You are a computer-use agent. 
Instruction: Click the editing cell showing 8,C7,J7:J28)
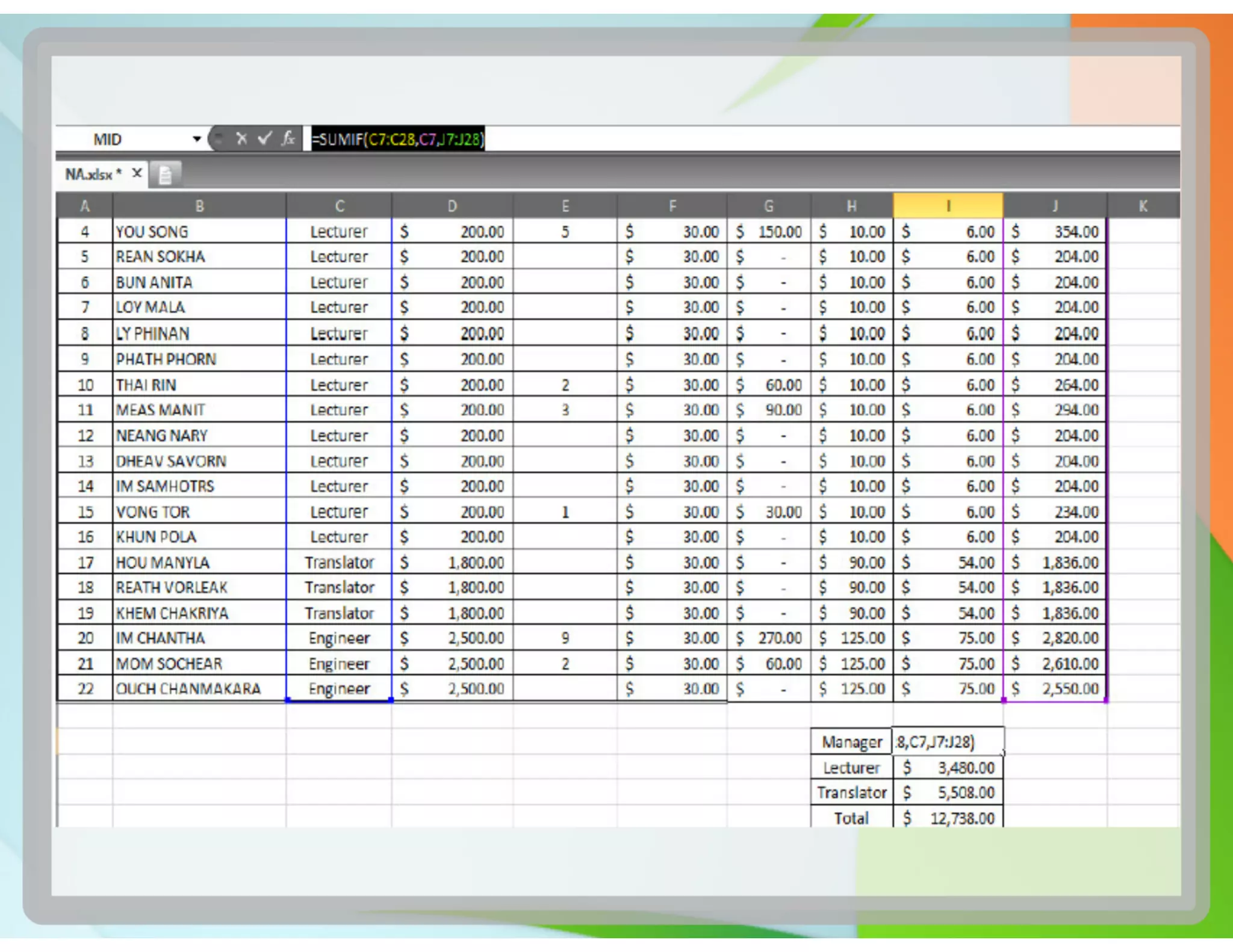pos(948,742)
